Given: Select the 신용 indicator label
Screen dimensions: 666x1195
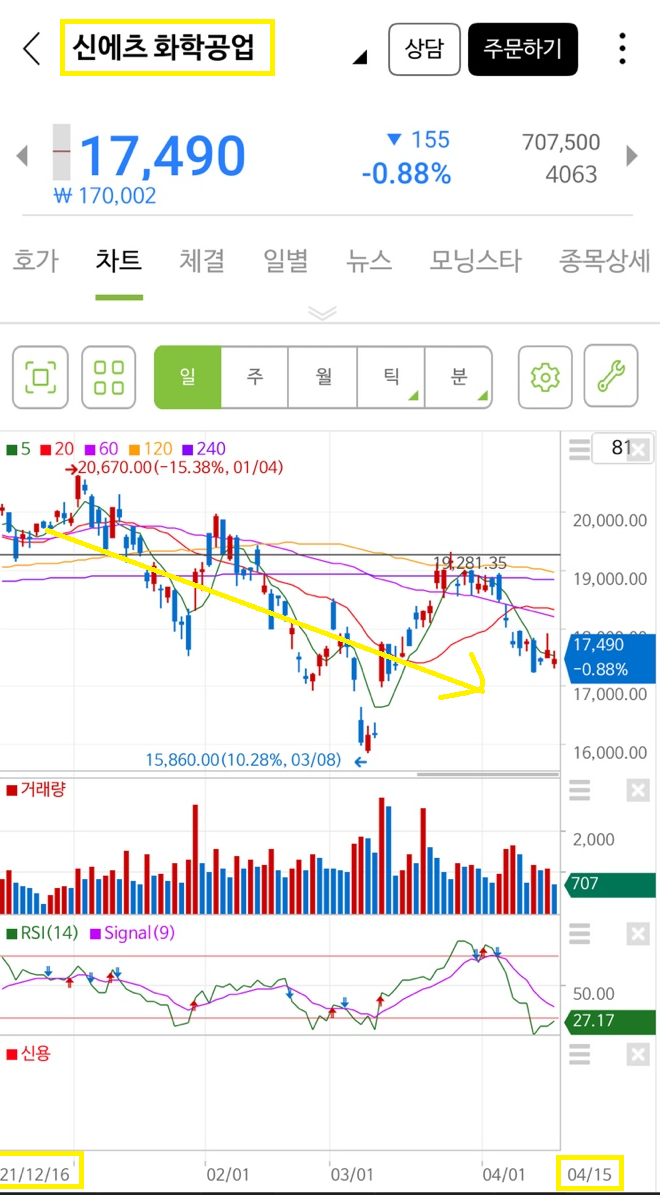Looking at the screenshot, I should click(28, 1054).
